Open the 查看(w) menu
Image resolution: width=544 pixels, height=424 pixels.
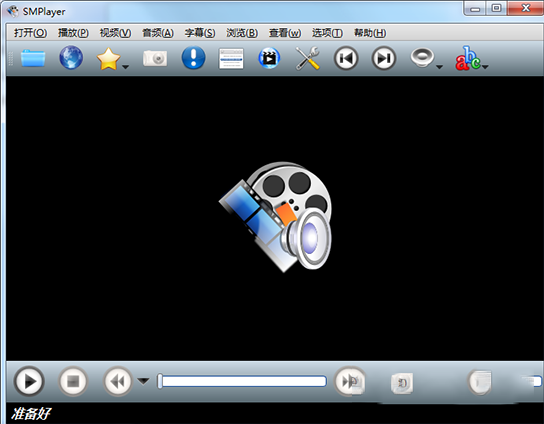285,33
